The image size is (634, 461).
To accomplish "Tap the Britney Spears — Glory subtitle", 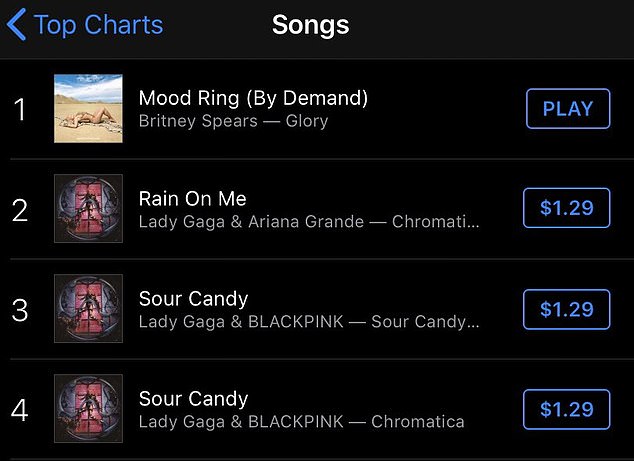I will 233,121.
